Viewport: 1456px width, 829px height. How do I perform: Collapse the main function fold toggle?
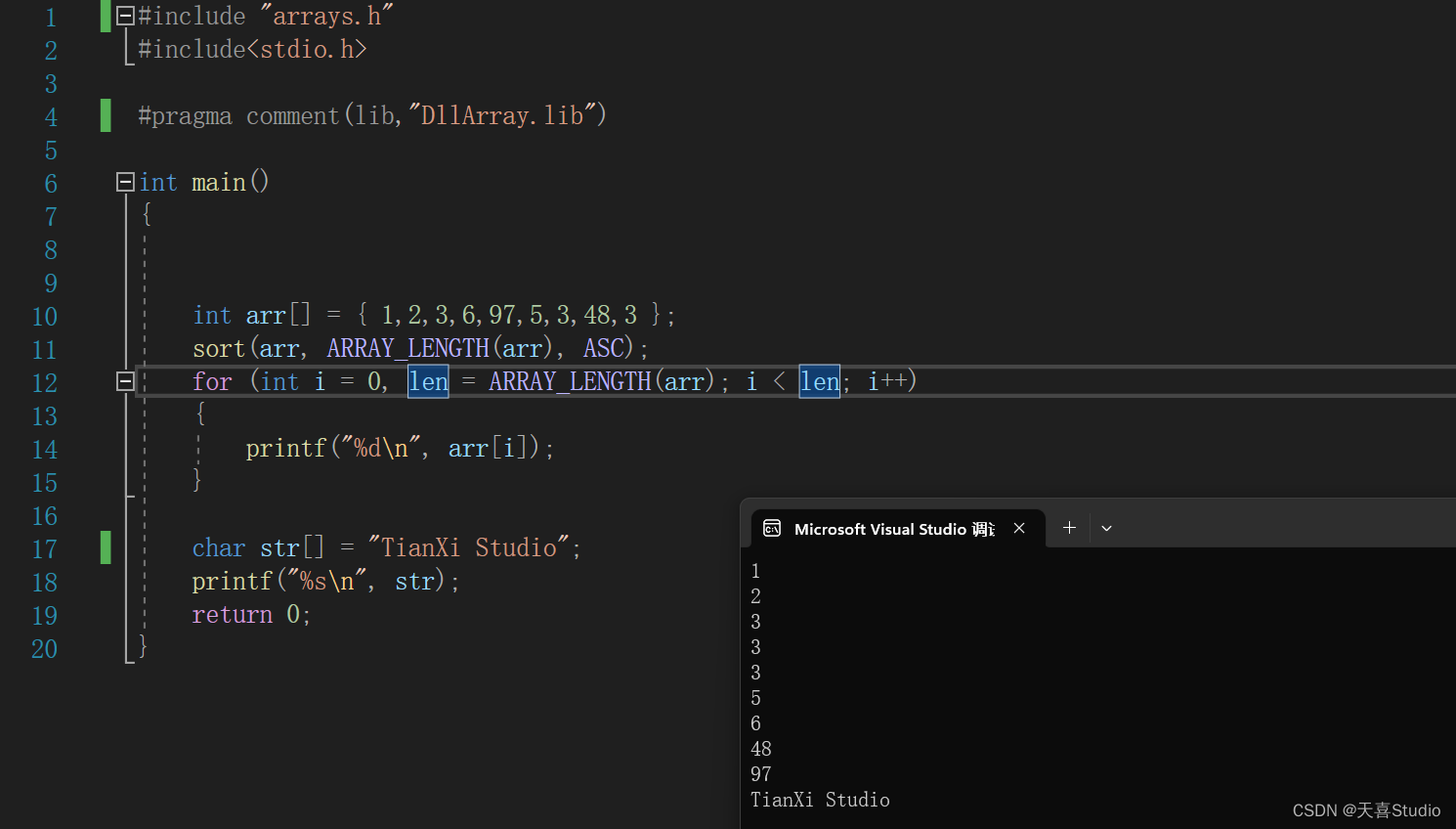coord(125,182)
